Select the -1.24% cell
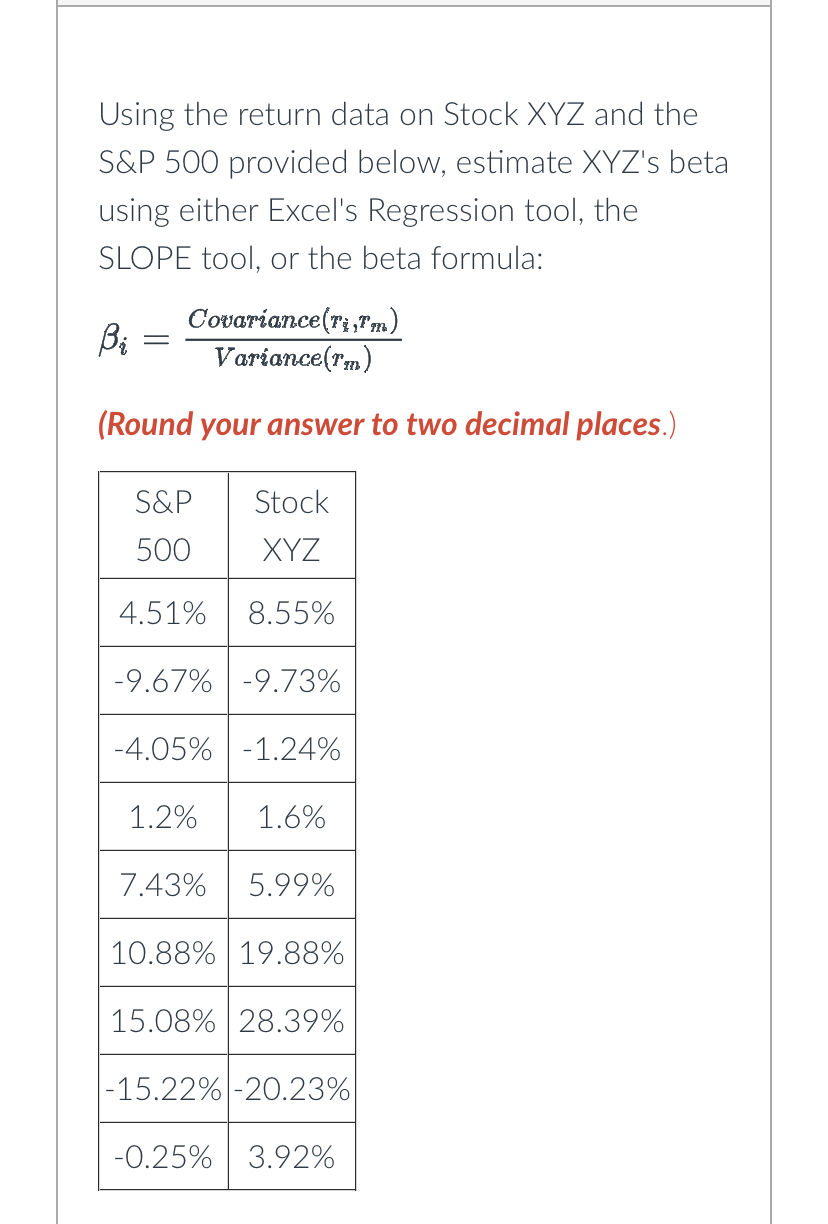This screenshot has width=828, height=1224. pos(291,749)
